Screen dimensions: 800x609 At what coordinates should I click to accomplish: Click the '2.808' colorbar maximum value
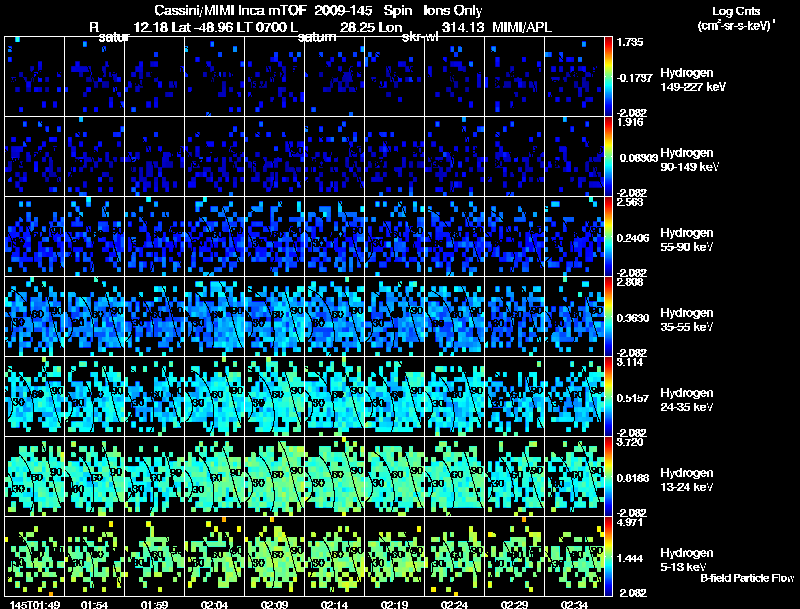click(630, 282)
